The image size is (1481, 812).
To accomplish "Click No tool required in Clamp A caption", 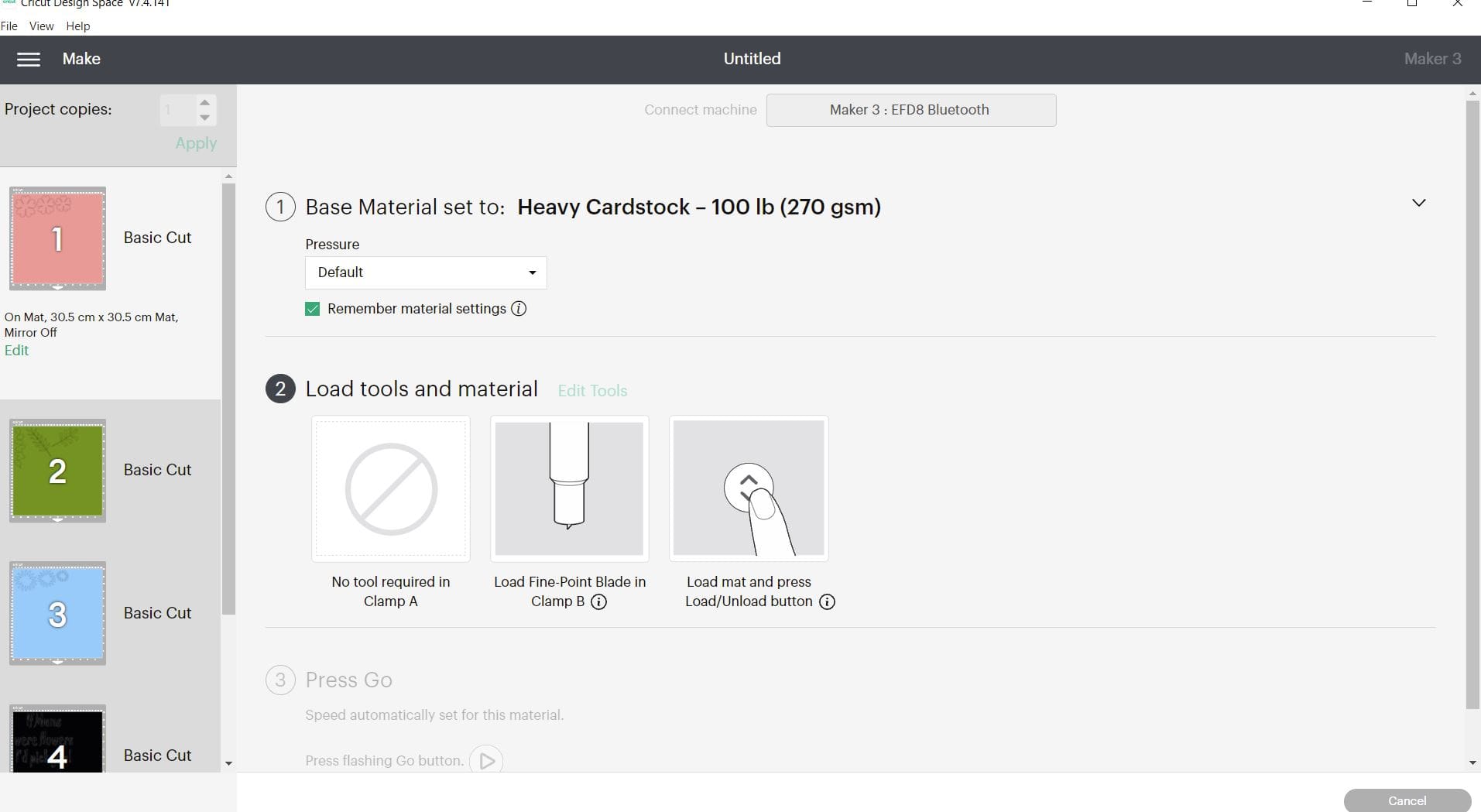I will pyautogui.click(x=391, y=591).
